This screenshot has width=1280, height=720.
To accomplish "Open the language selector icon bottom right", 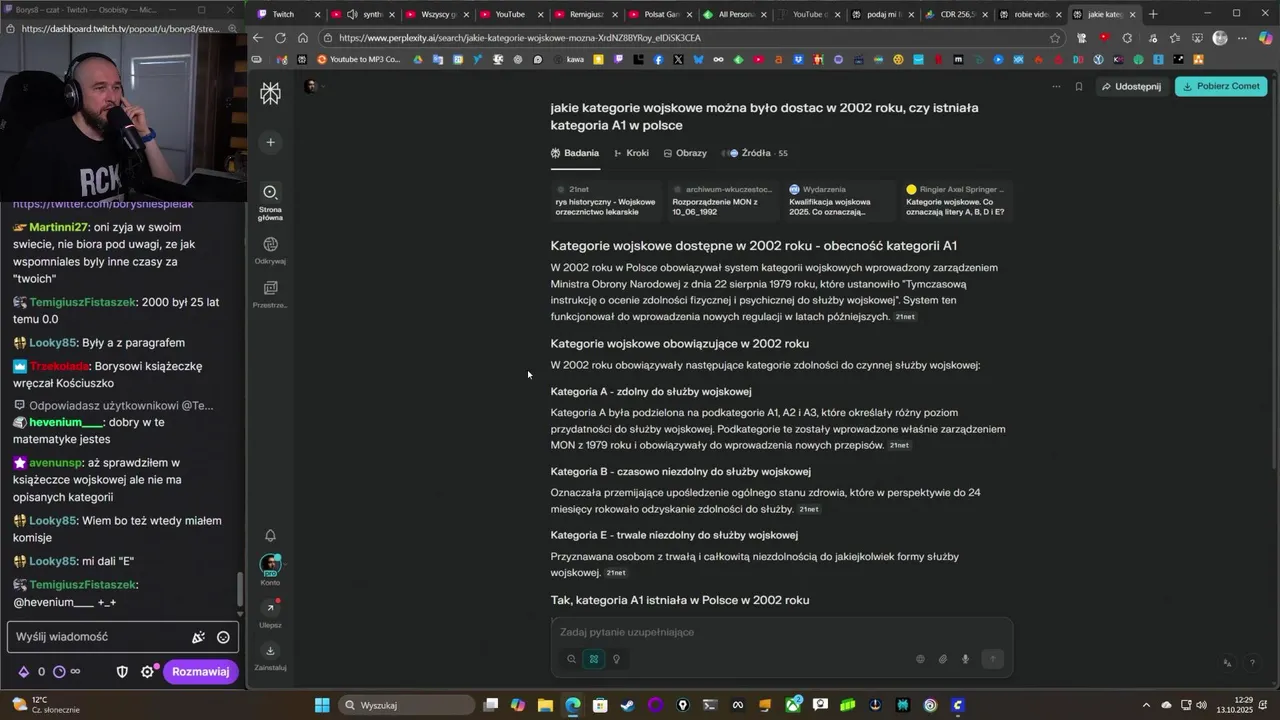I will tap(1227, 662).
